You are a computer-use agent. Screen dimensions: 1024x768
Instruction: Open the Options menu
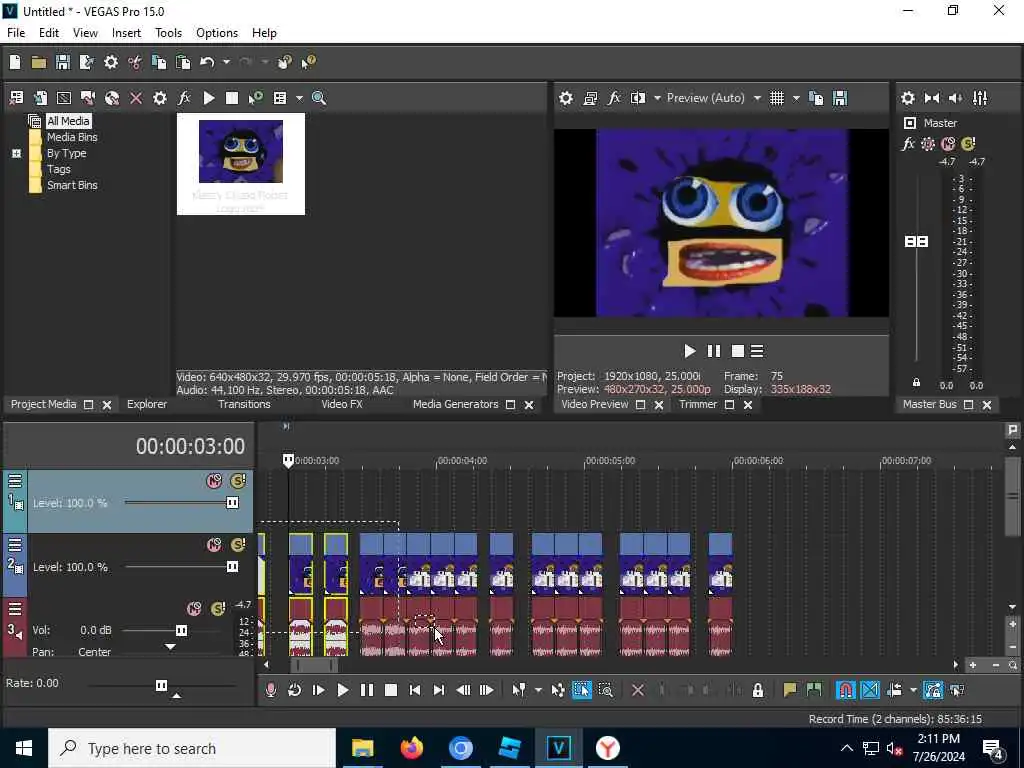(217, 33)
